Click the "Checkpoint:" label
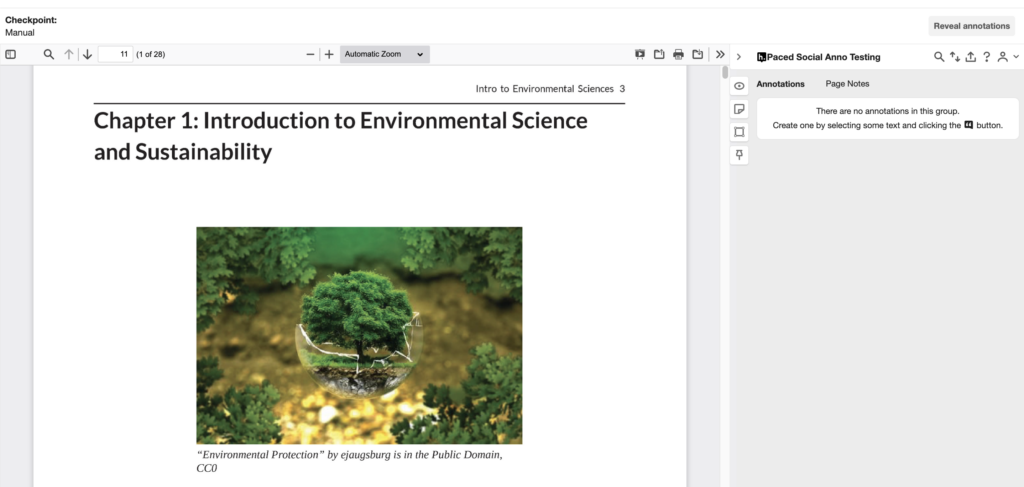The height and width of the screenshot is (487, 1024). click(x=31, y=20)
